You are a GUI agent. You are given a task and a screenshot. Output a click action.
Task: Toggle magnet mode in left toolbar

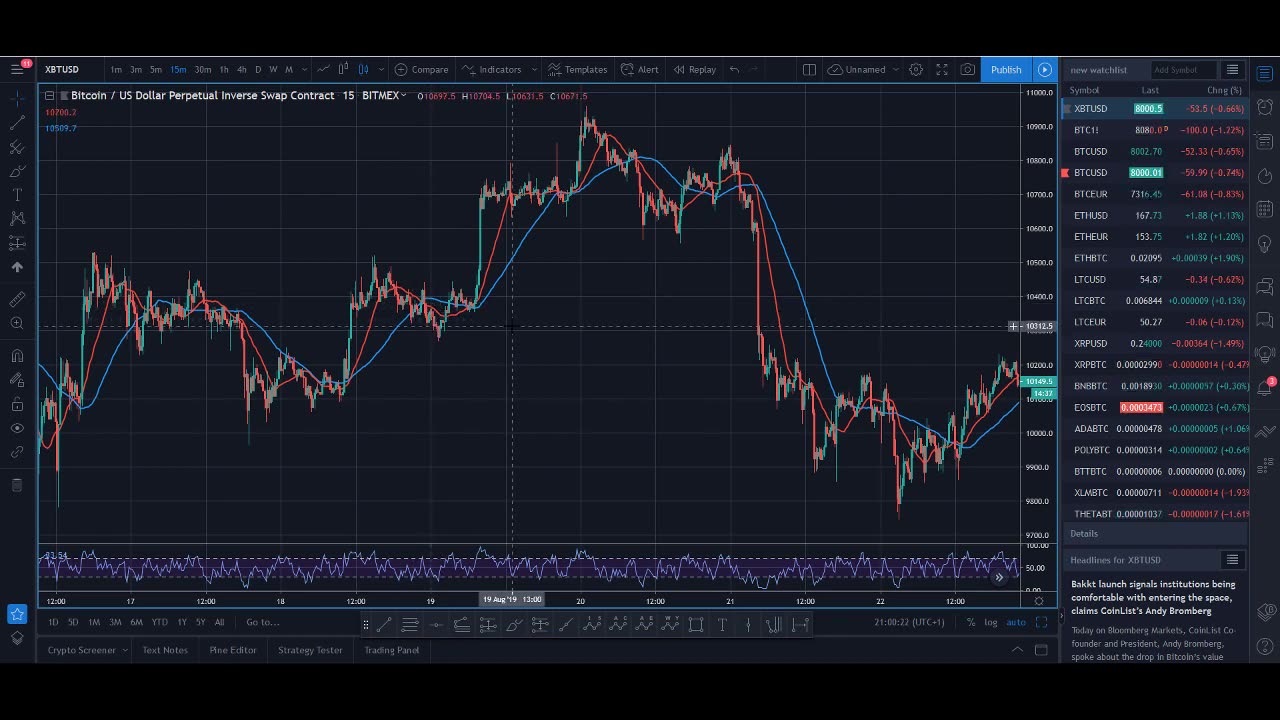coord(17,356)
